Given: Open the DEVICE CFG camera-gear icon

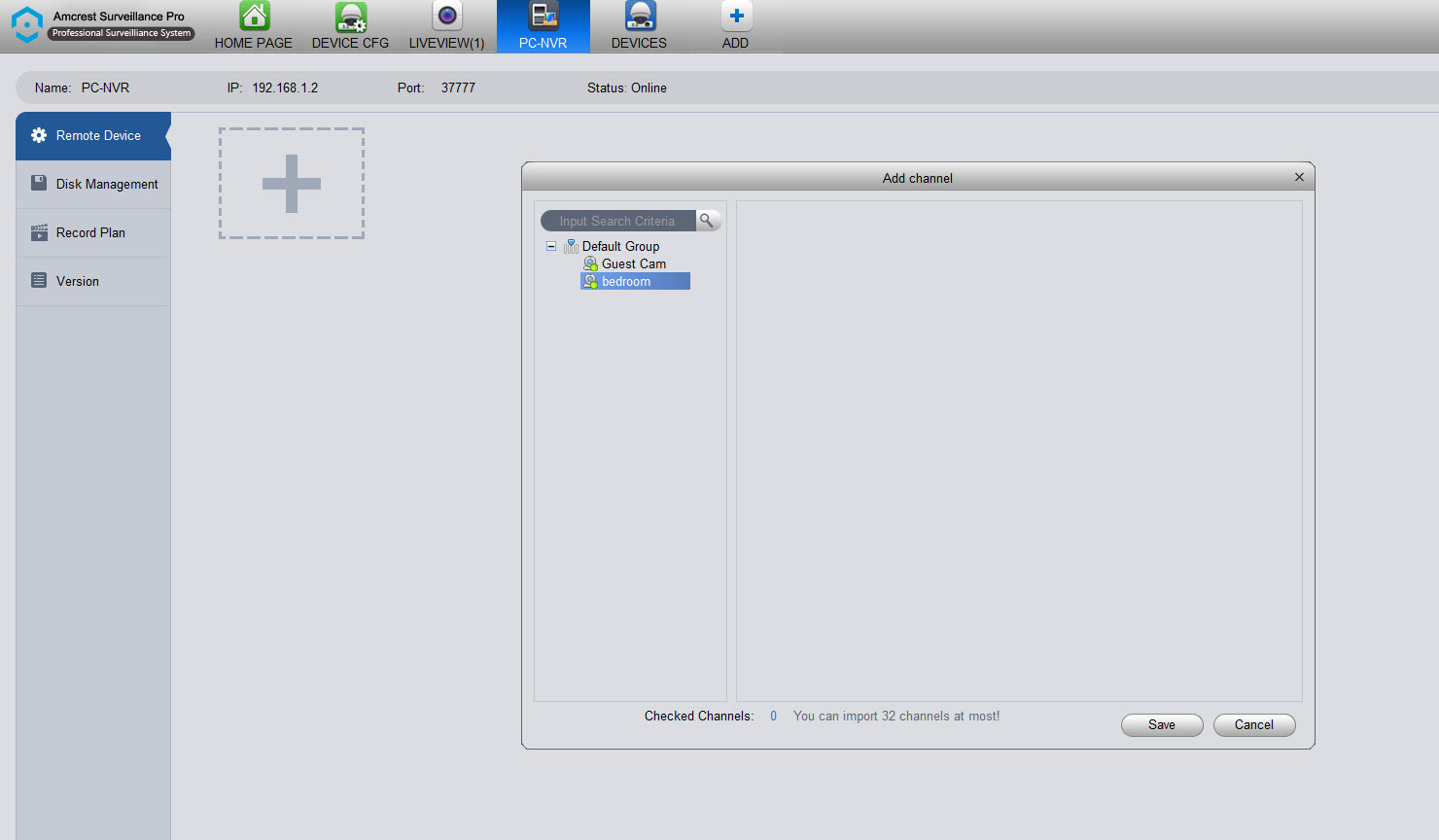Looking at the screenshot, I should coord(350,17).
